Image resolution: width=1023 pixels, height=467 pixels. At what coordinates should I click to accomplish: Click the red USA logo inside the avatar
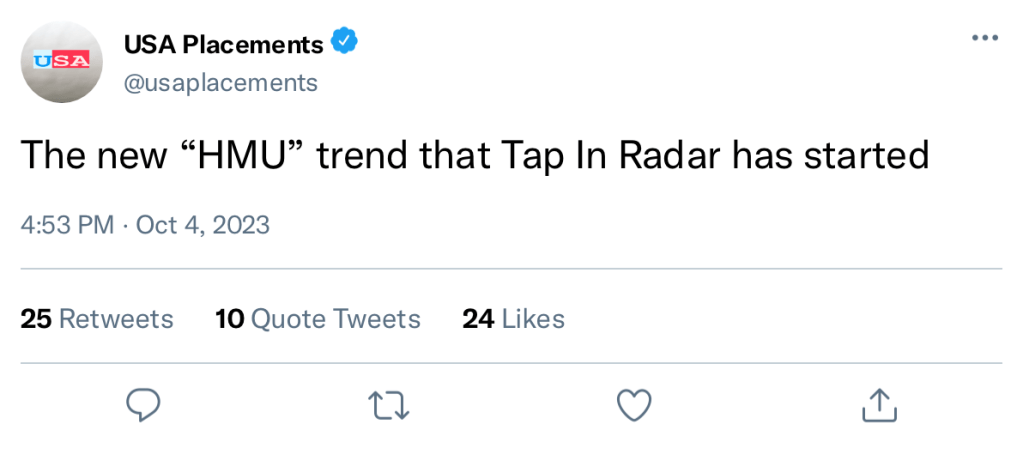coord(62,59)
